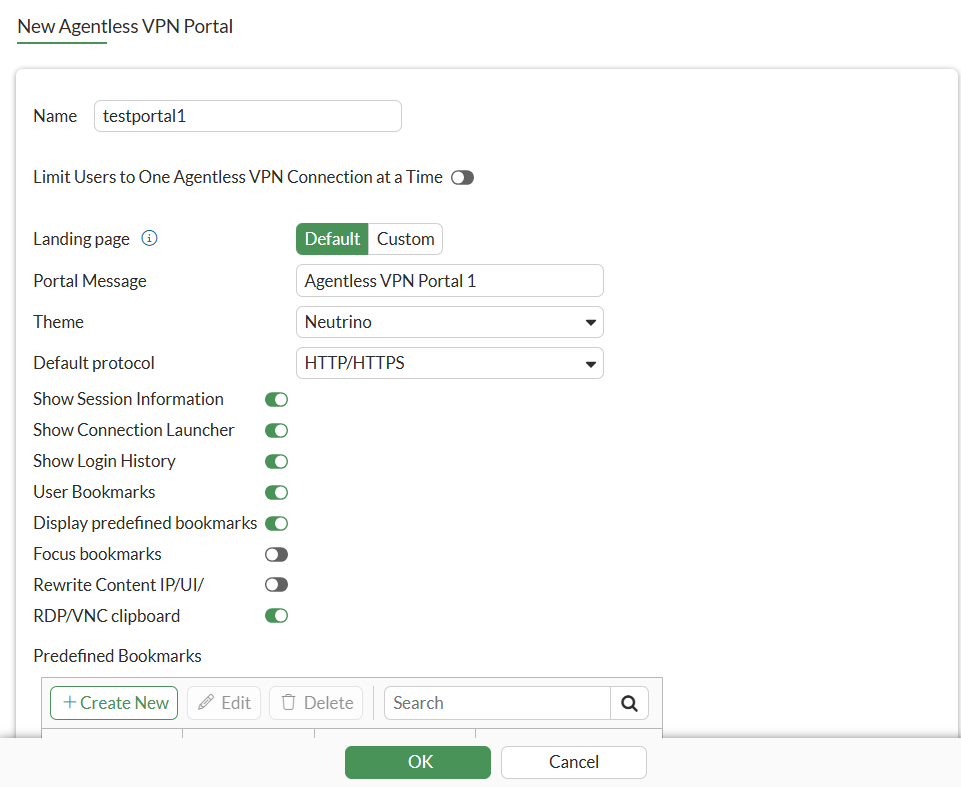This screenshot has height=787, width=961.
Task: Toggle Display predefined bookmarks off
Action: 276,523
